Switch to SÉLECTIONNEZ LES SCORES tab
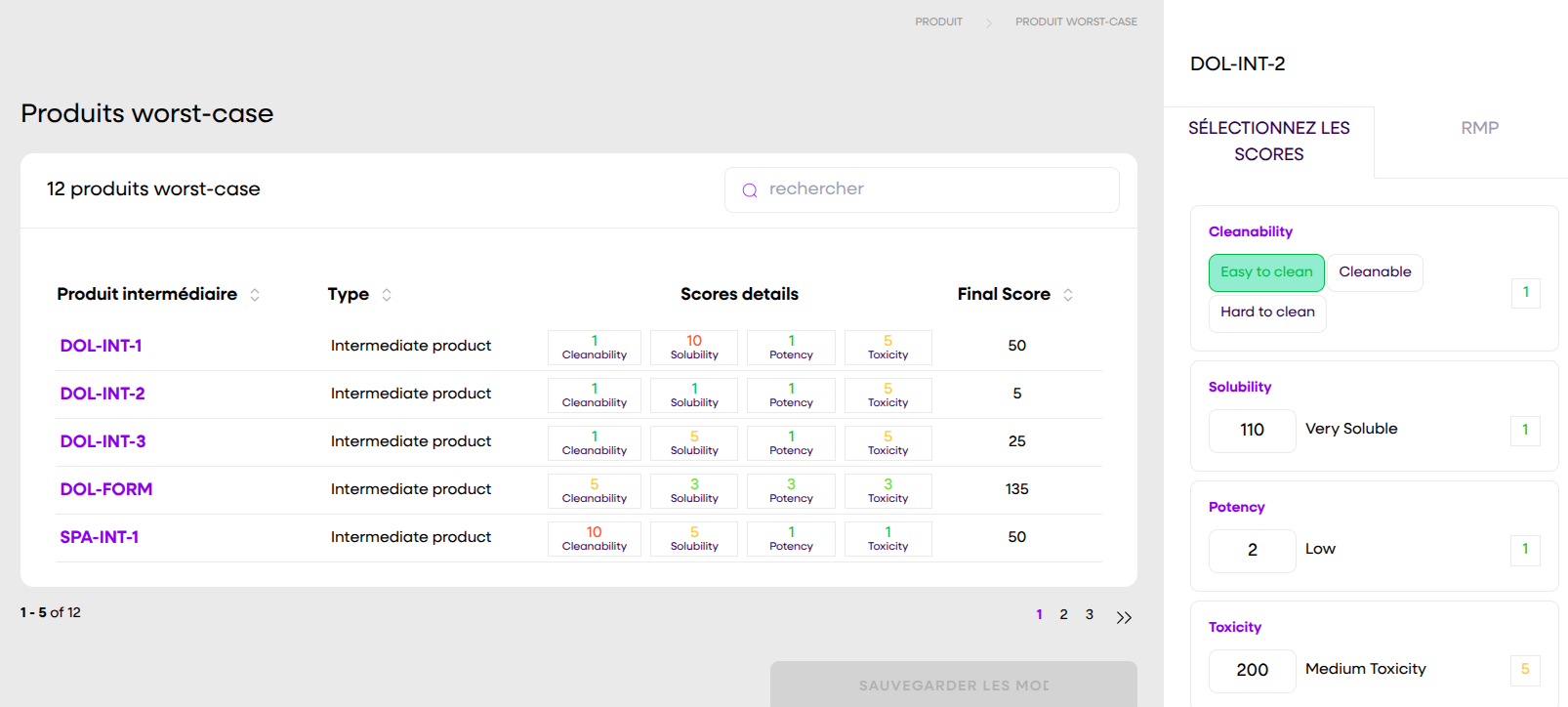 [1268, 142]
